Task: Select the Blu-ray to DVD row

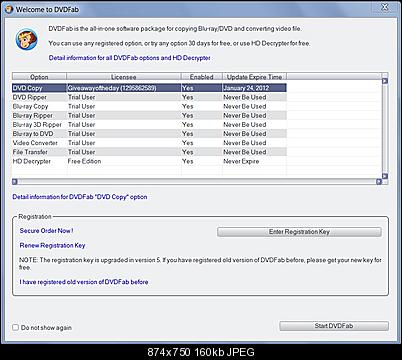Action: pos(149,134)
